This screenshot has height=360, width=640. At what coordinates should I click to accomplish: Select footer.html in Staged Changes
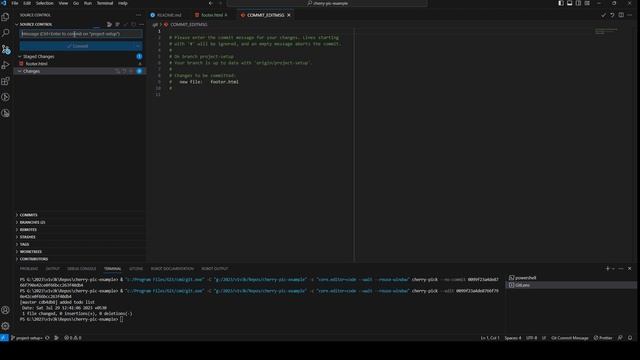(80, 64)
